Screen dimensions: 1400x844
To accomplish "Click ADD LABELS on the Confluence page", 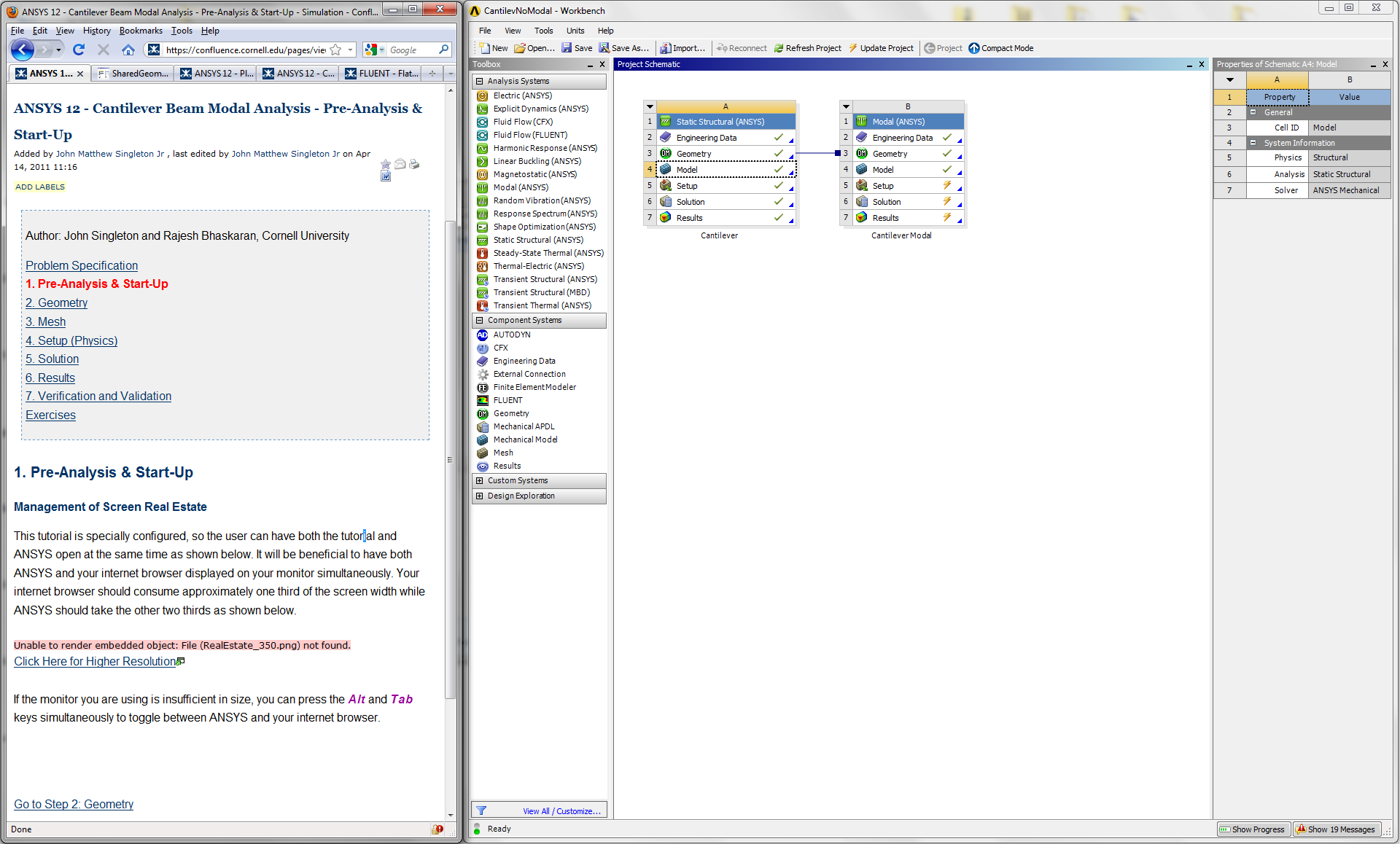I will coord(40,187).
